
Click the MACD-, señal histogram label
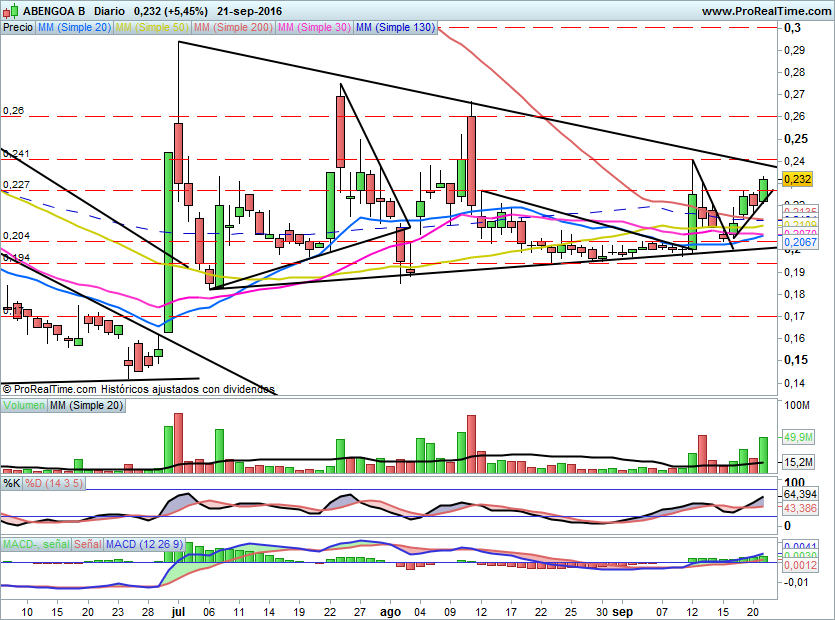35,544
